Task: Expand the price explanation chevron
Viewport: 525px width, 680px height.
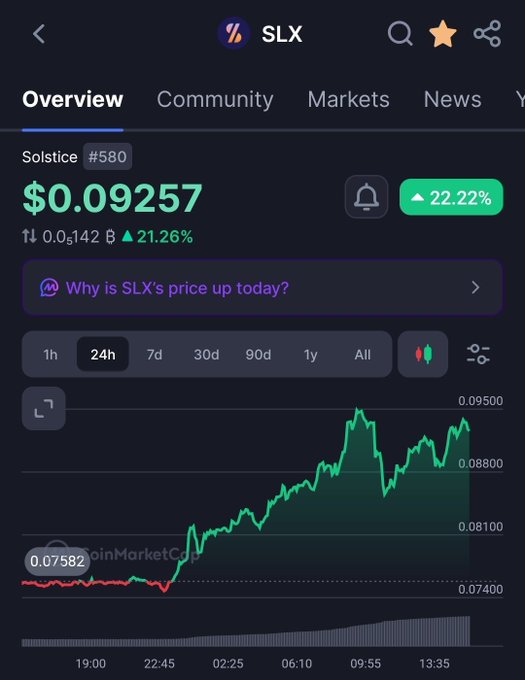Action: 476,288
